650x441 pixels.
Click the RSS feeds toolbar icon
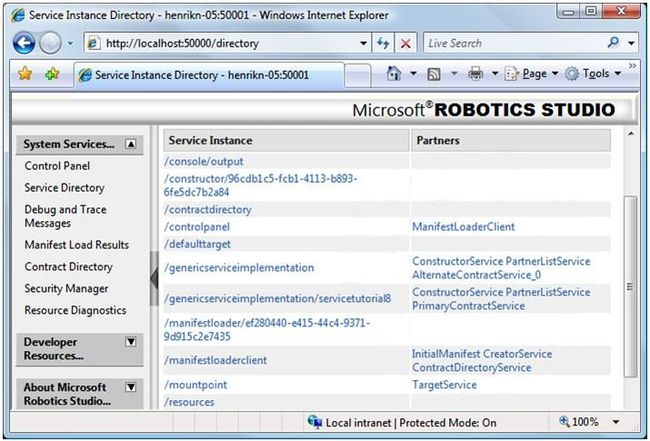click(434, 74)
